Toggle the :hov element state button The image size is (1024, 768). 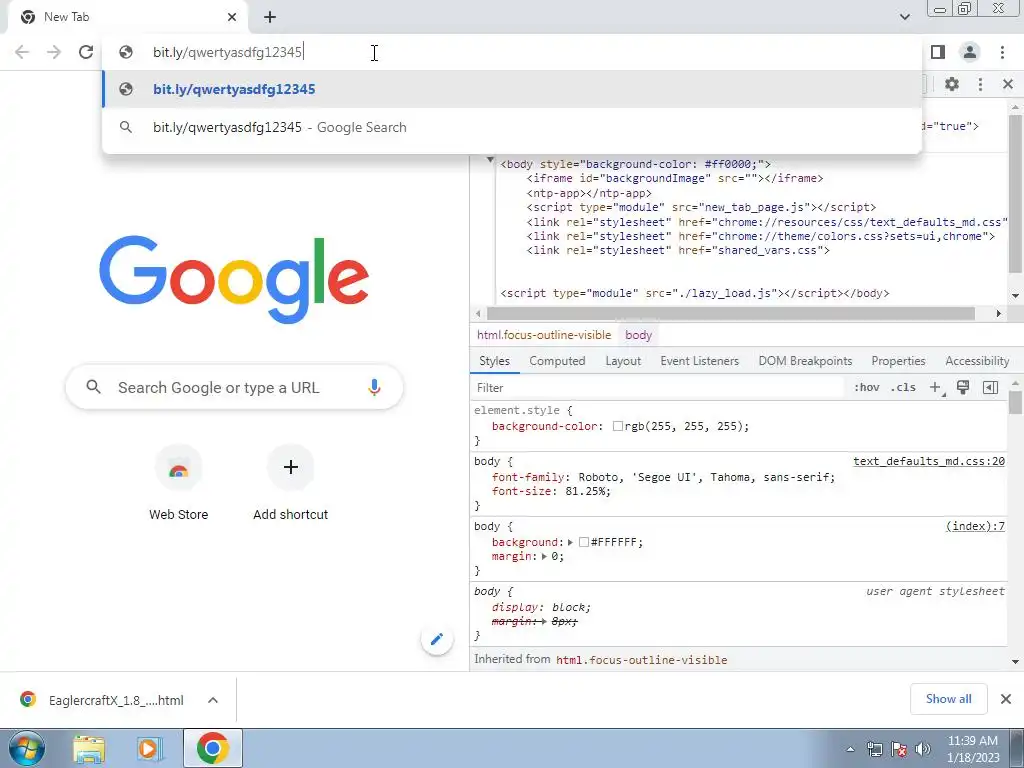[867, 388]
